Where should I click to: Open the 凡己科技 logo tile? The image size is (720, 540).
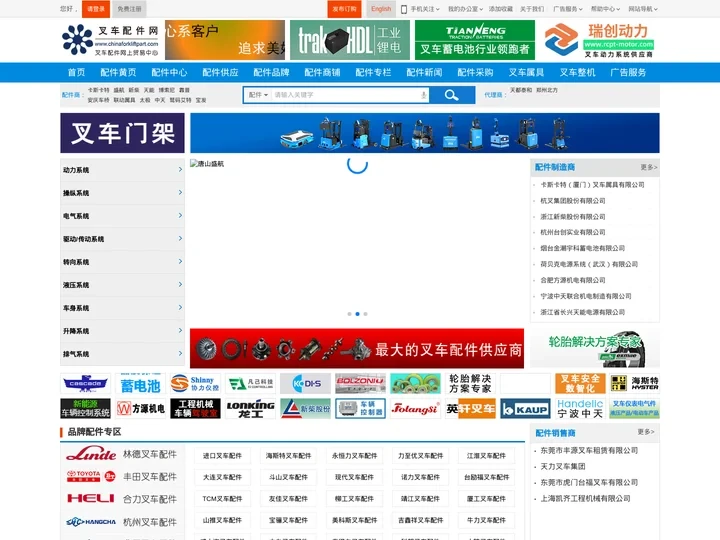tap(250, 383)
